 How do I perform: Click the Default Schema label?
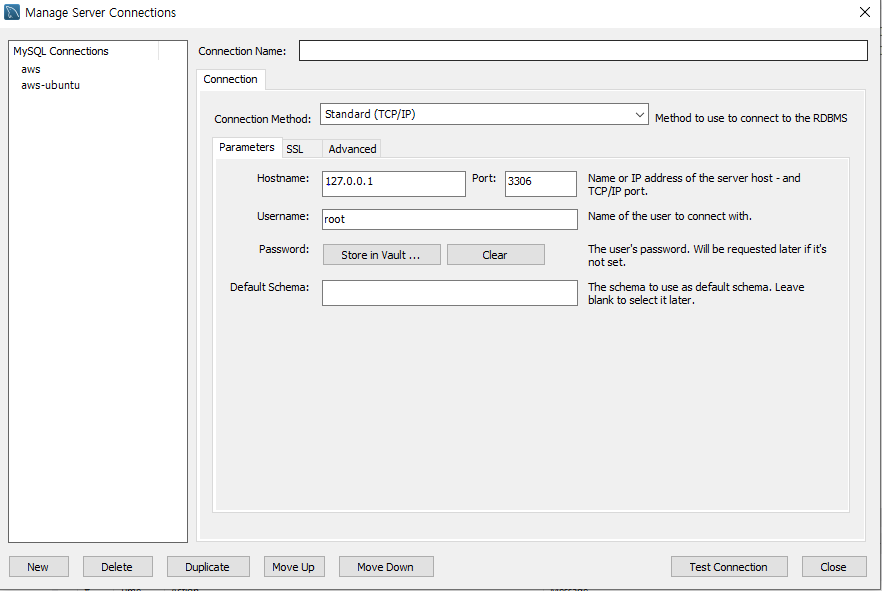[269, 287]
